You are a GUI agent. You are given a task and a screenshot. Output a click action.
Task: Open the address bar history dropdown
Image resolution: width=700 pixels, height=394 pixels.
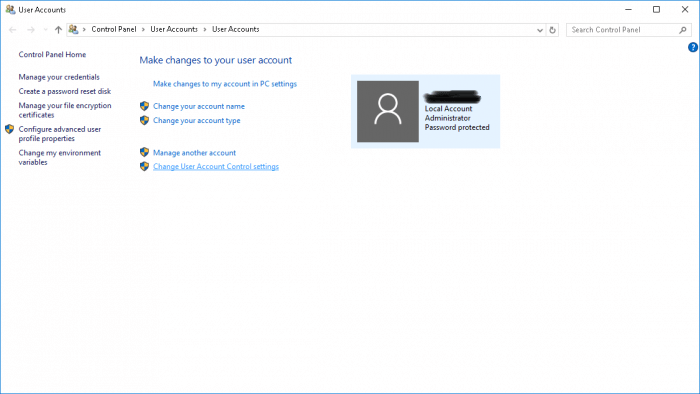pos(540,30)
